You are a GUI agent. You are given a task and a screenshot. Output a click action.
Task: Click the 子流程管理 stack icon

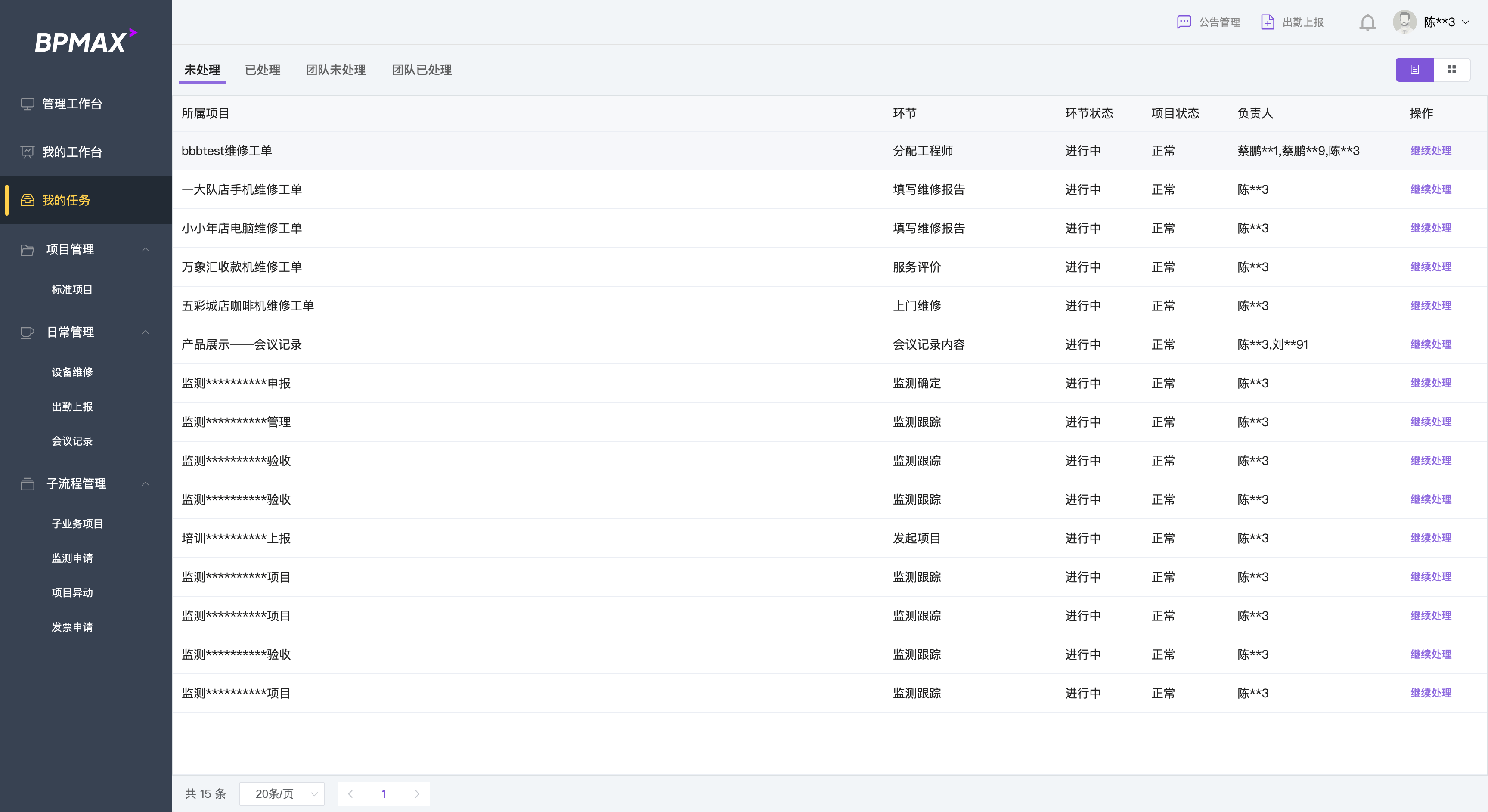pyautogui.click(x=27, y=484)
